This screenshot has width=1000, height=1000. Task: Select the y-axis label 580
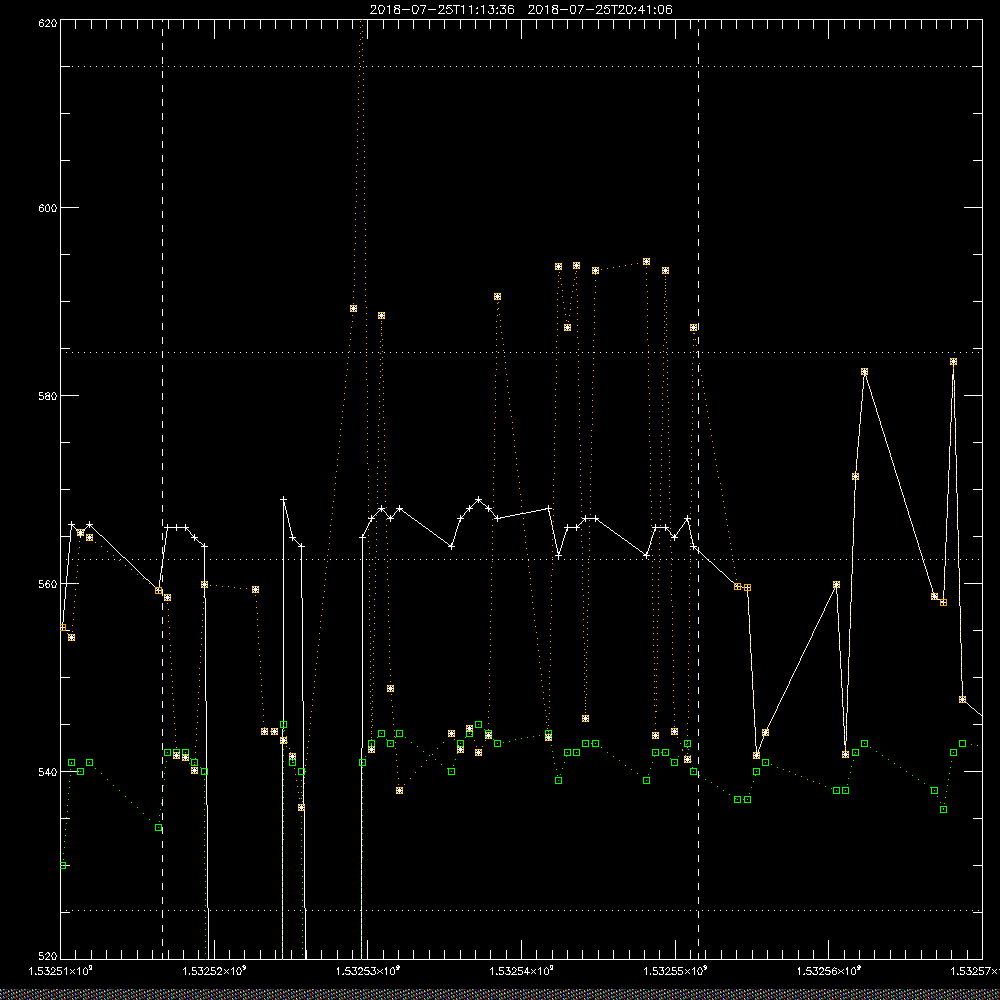coord(48,396)
